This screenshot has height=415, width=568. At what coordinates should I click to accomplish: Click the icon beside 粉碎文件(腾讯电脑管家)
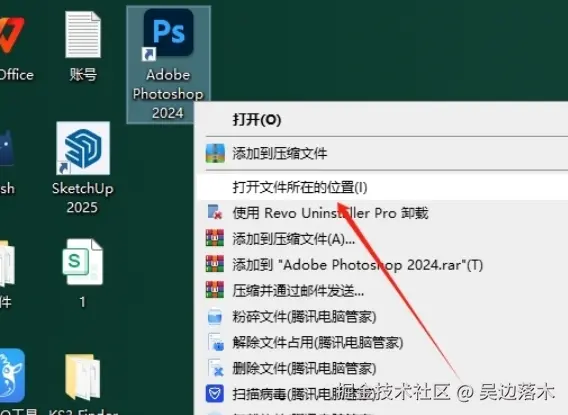[215, 317]
